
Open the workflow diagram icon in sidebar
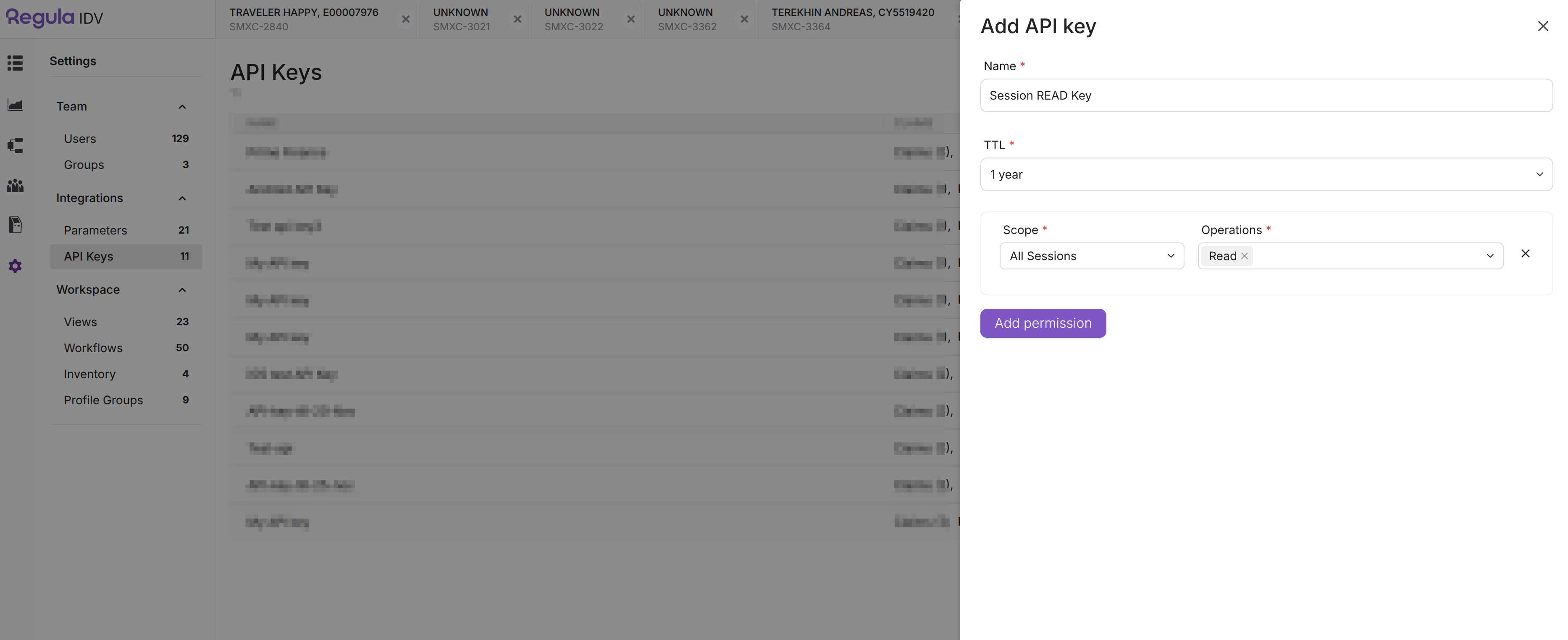(15, 145)
